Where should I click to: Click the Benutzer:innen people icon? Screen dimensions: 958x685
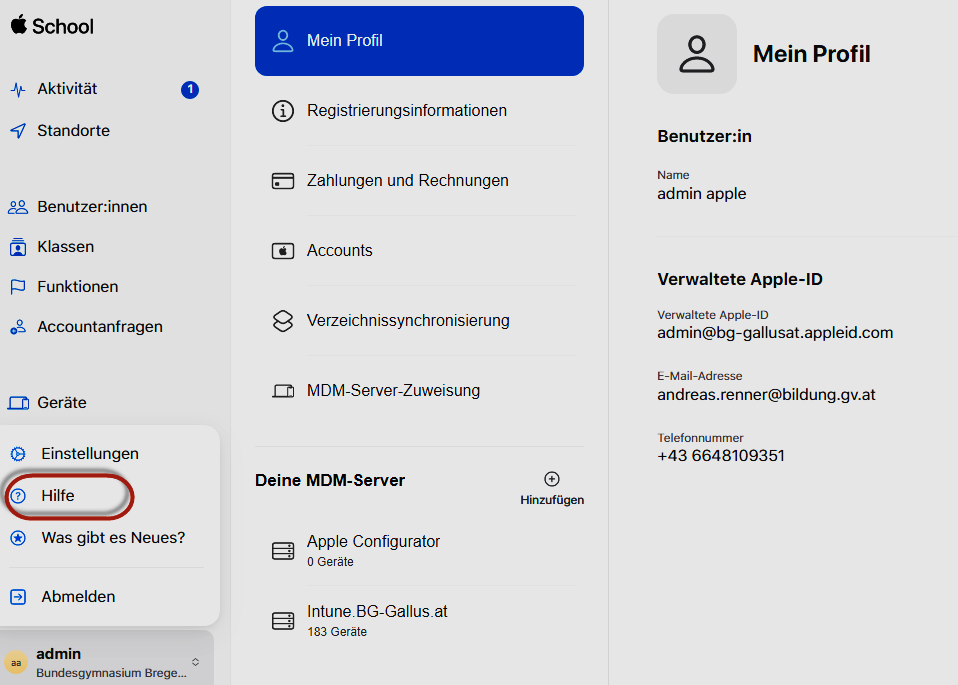coord(17,207)
